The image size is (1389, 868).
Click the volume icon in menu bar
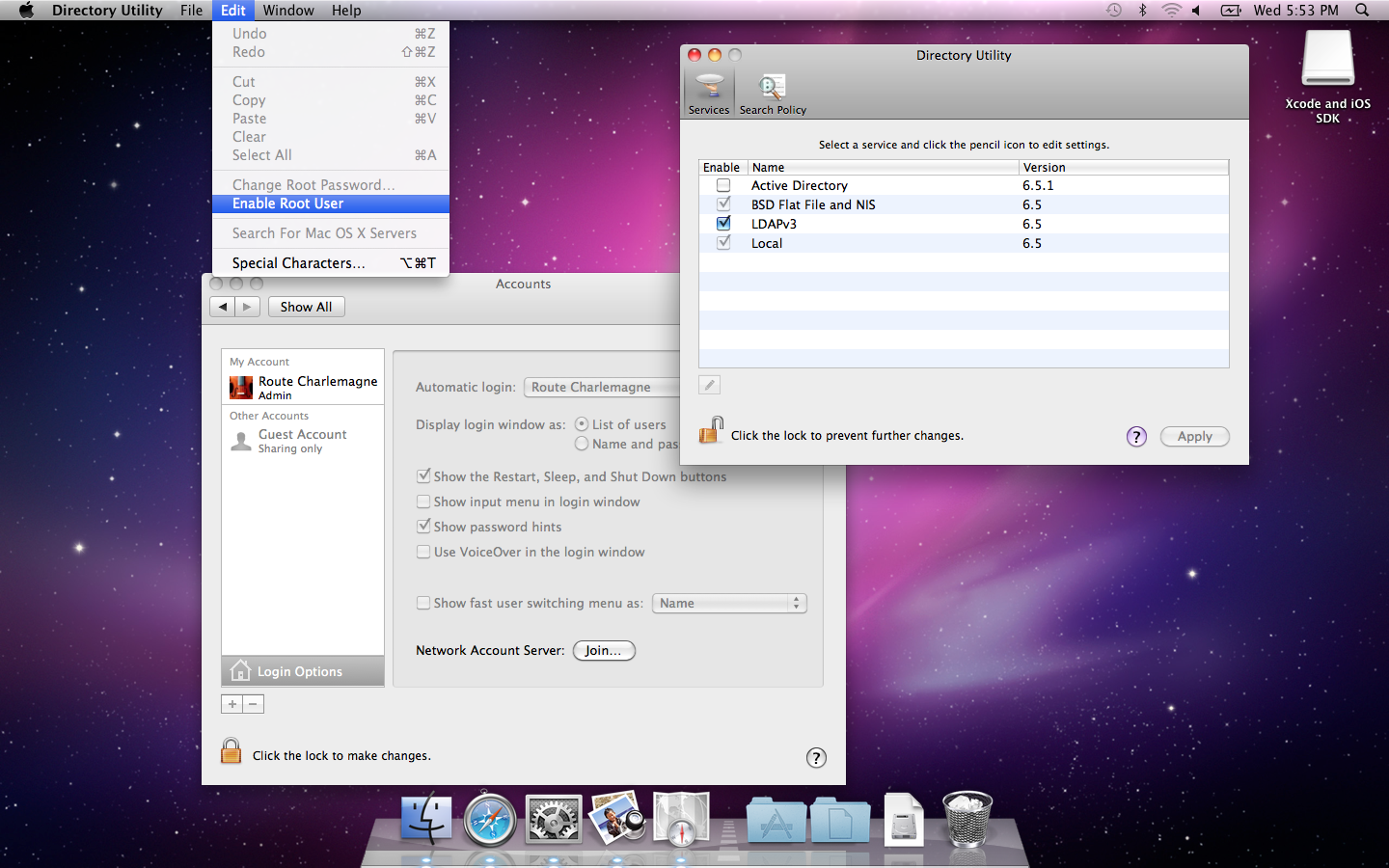(1196, 11)
